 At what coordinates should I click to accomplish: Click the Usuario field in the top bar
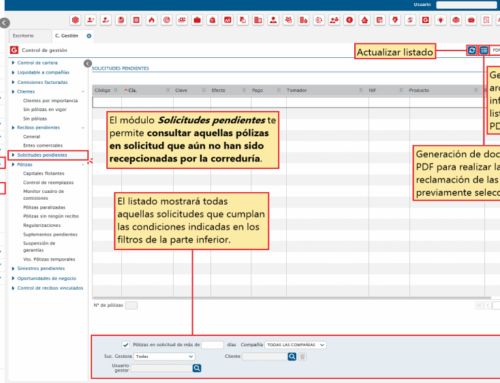coord(467,5)
